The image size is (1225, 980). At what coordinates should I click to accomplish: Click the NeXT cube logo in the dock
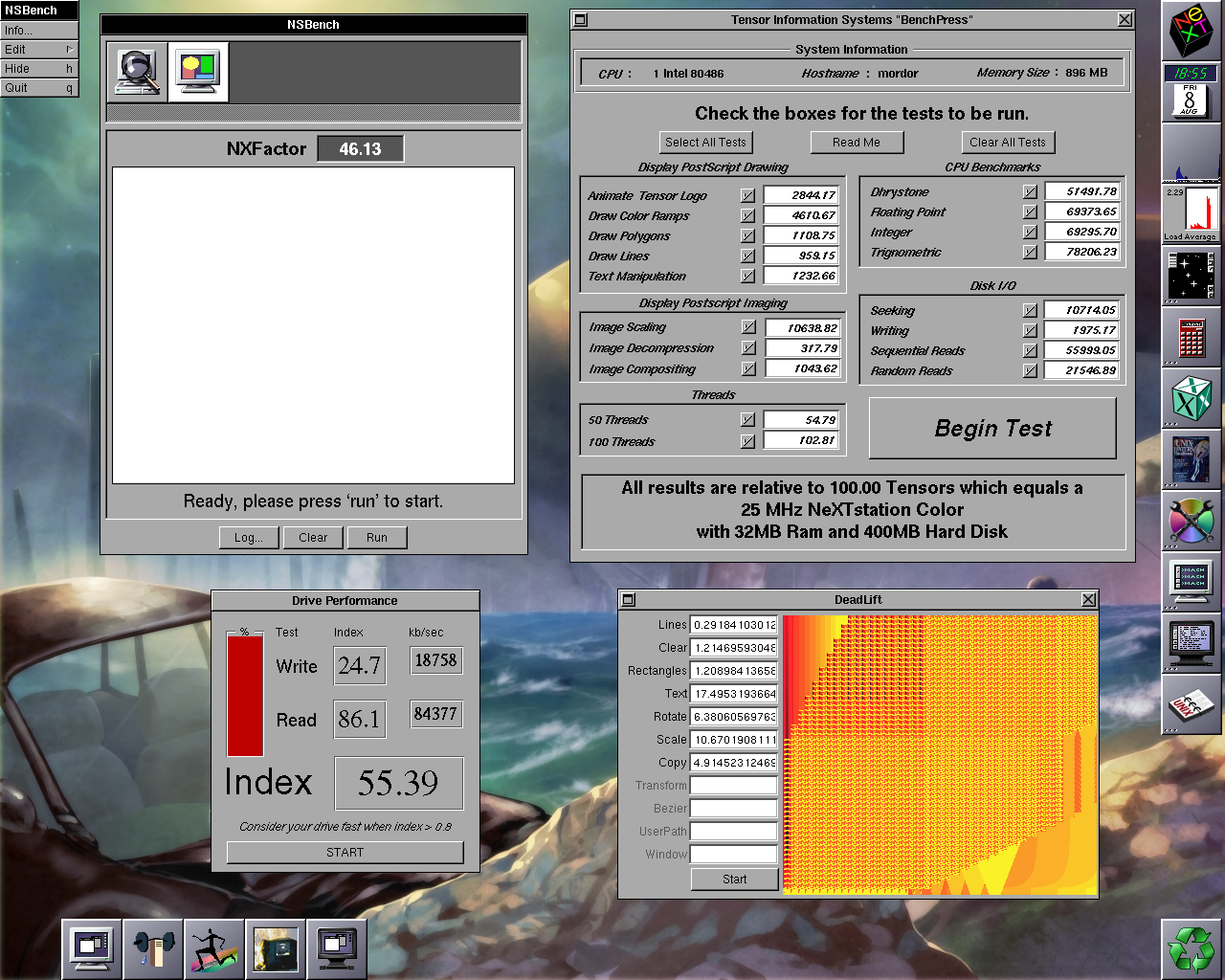(1192, 31)
